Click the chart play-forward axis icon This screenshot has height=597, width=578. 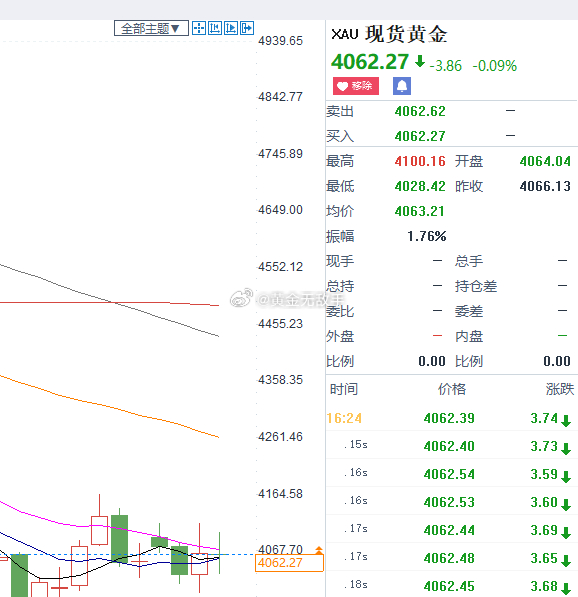click(231, 28)
